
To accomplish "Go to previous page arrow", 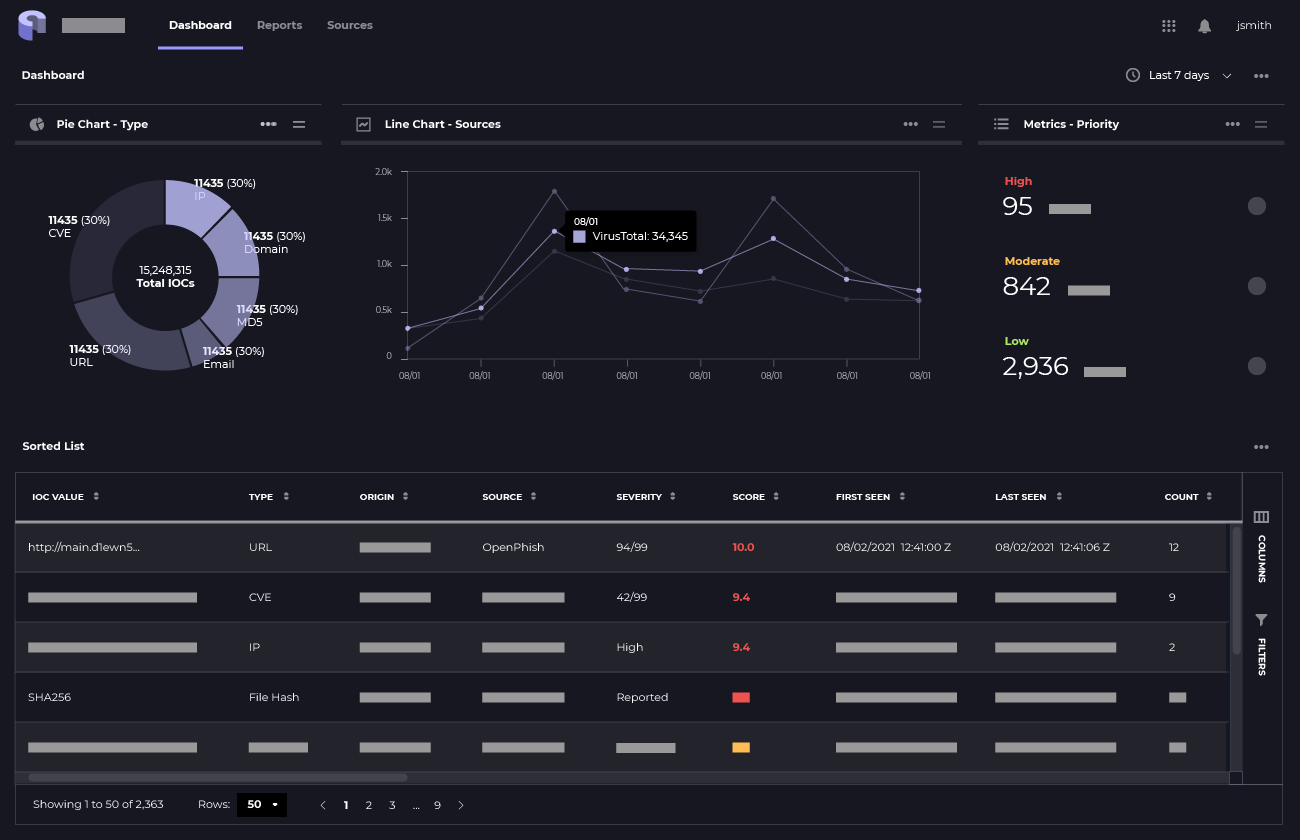I will click(322, 805).
